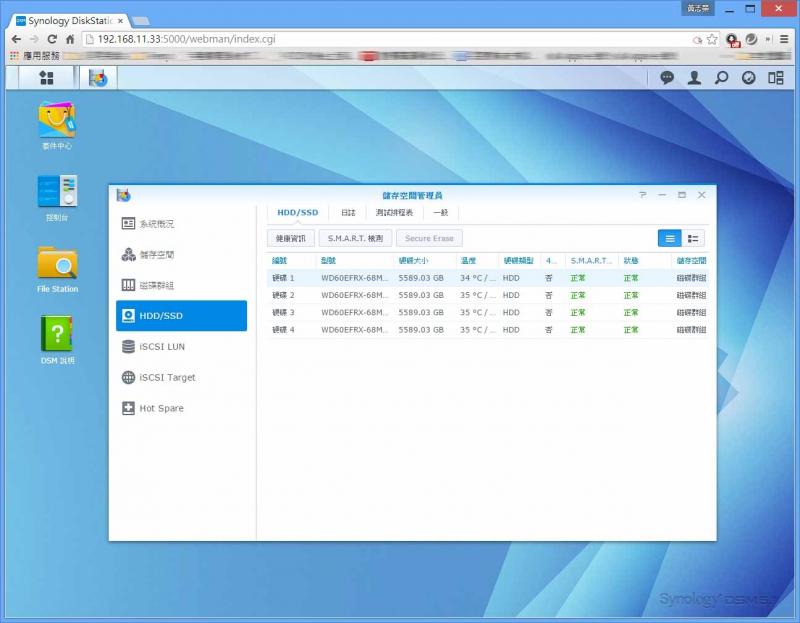Select the Synology DiskStation browser tab
The height and width of the screenshot is (623, 800).
point(70,21)
